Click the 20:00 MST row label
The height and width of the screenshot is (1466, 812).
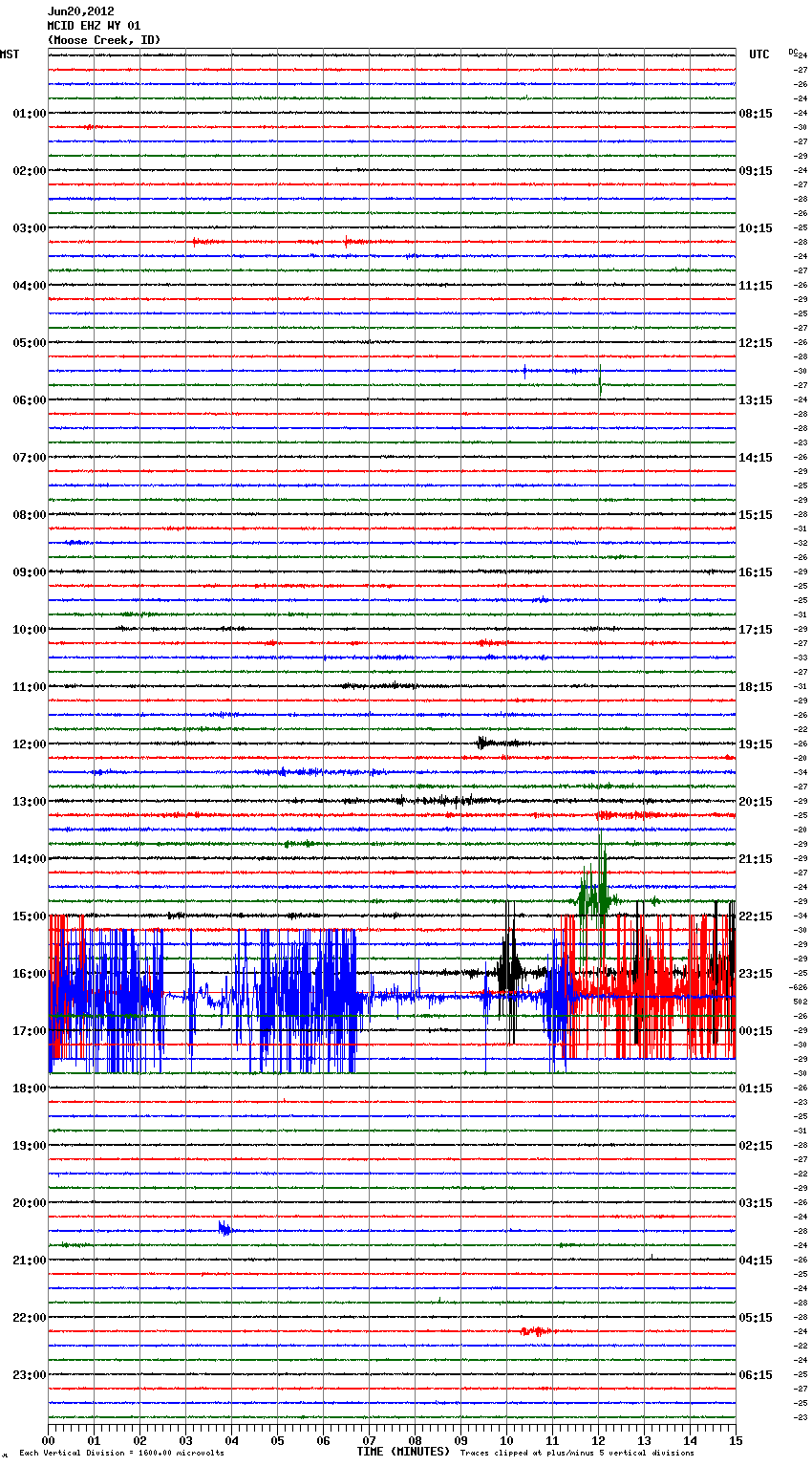tap(30, 1203)
